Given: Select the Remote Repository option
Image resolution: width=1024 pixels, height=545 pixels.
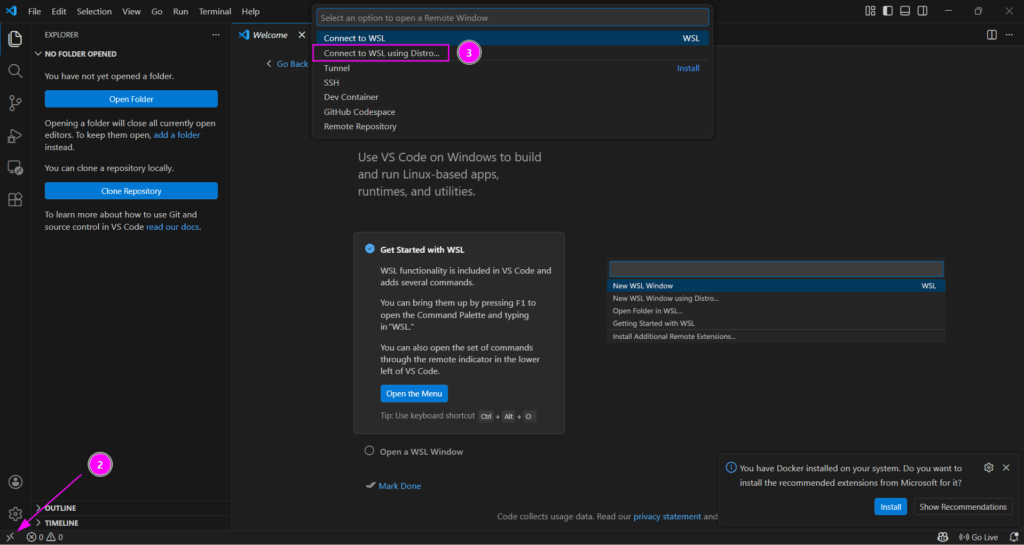Looking at the screenshot, I should coord(513,126).
